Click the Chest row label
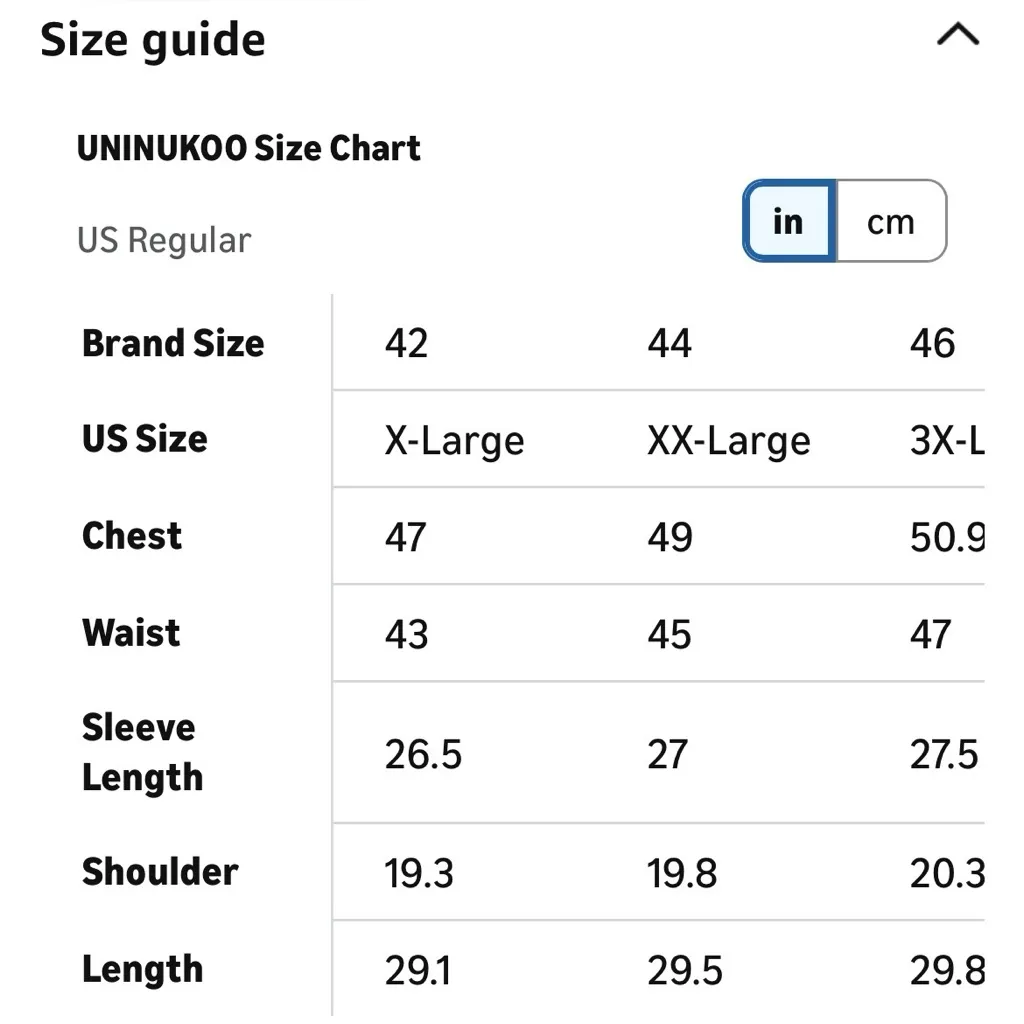 point(131,536)
